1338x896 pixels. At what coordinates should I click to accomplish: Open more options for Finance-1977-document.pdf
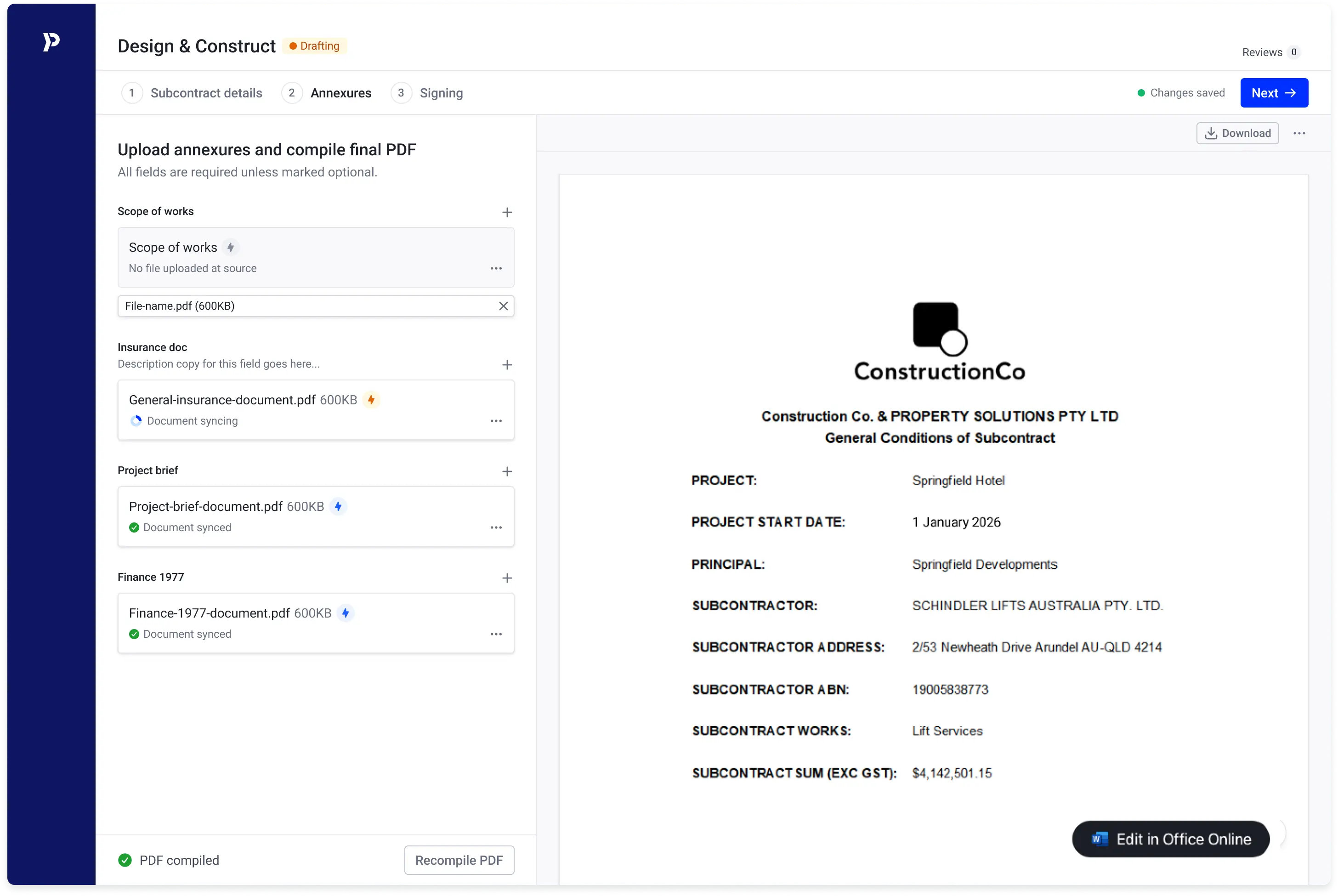[x=496, y=634]
